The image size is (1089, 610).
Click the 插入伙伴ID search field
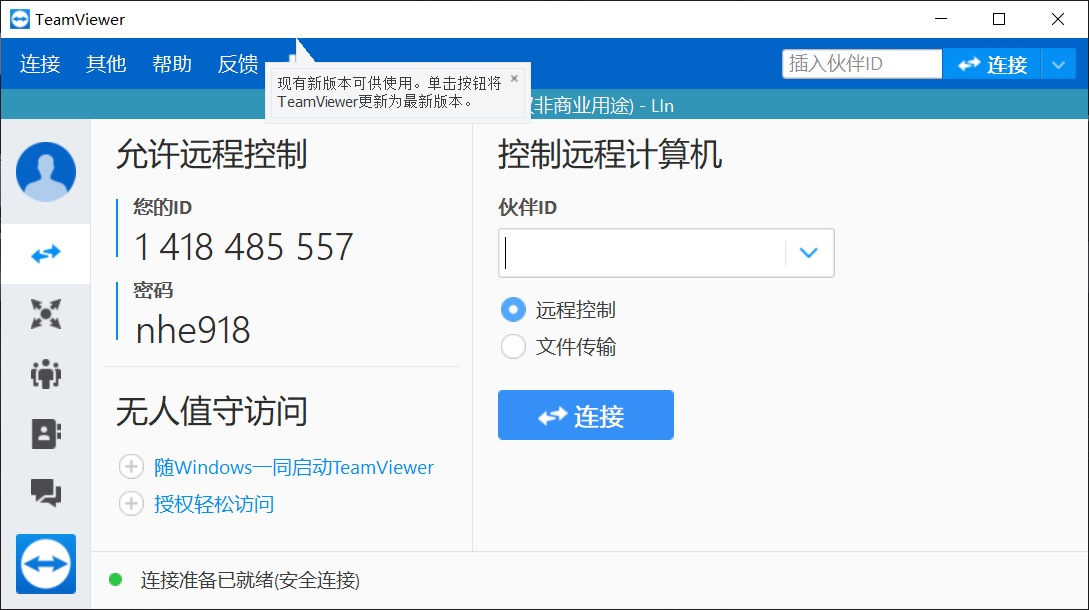(862, 64)
